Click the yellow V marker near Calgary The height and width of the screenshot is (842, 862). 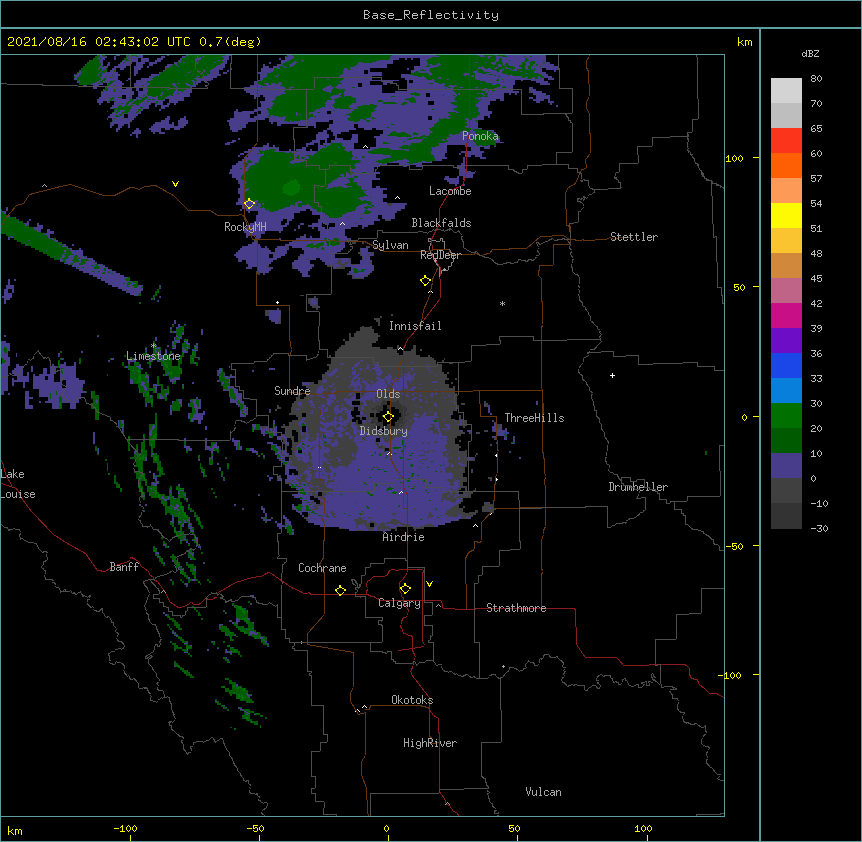(x=429, y=584)
